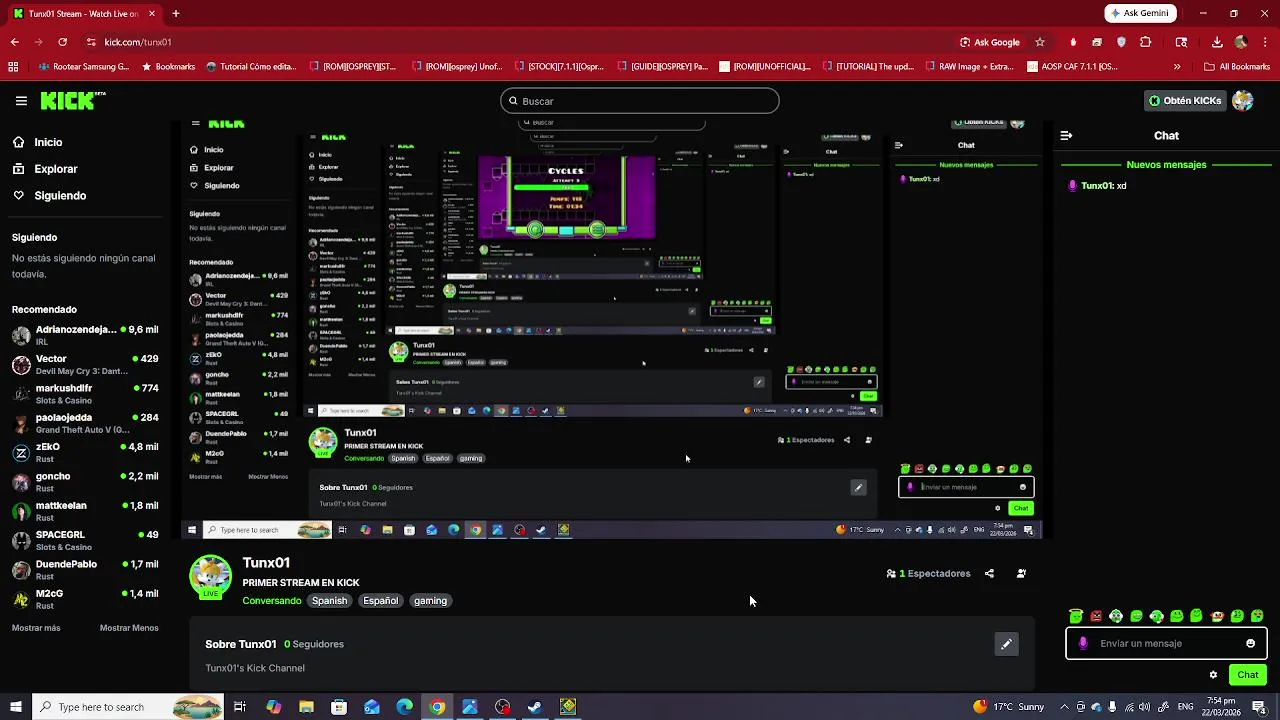1280x720 pixels.
Task: Click the large Kick logo in the header
Action: pyautogui.click(x=73, y=101)
